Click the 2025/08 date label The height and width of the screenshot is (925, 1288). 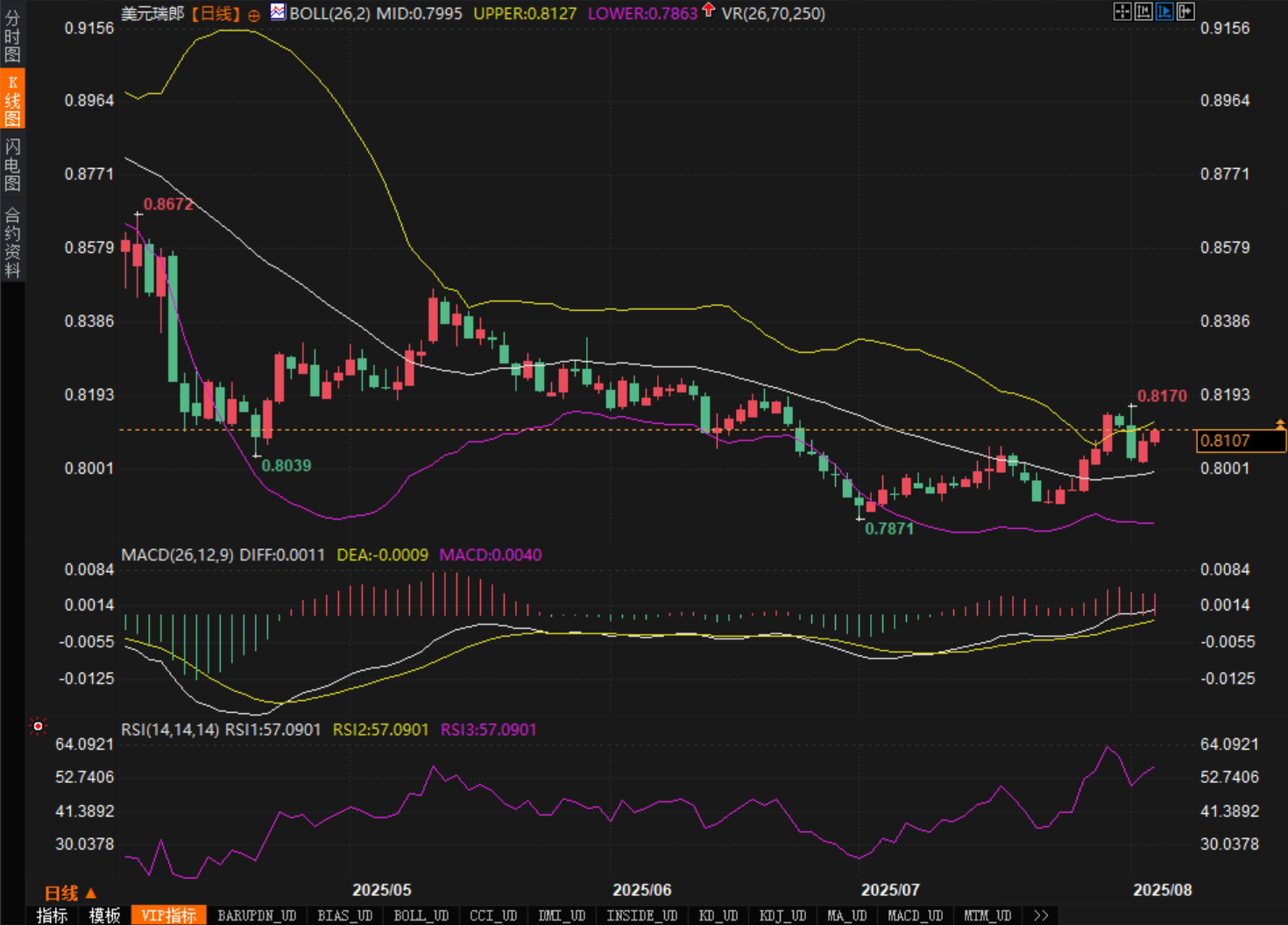pos(1163,890)
